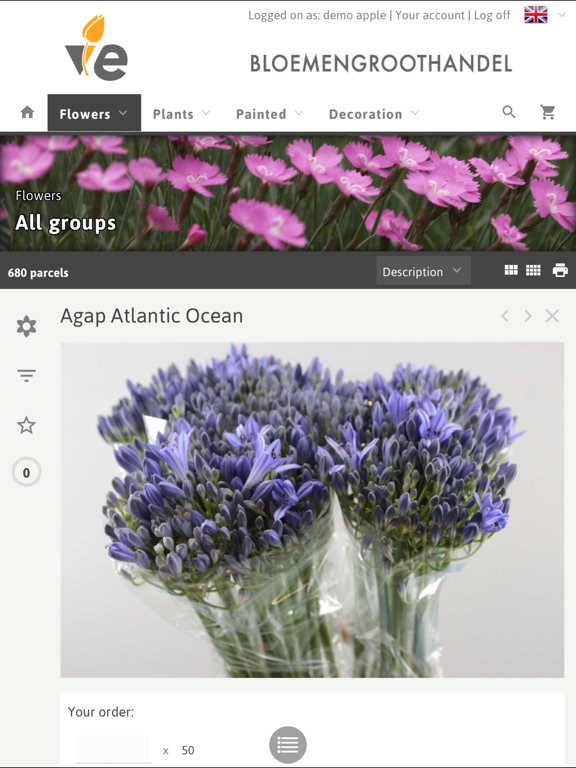
Task: Open favorites star icon
Action: click(x=26, y=425)
